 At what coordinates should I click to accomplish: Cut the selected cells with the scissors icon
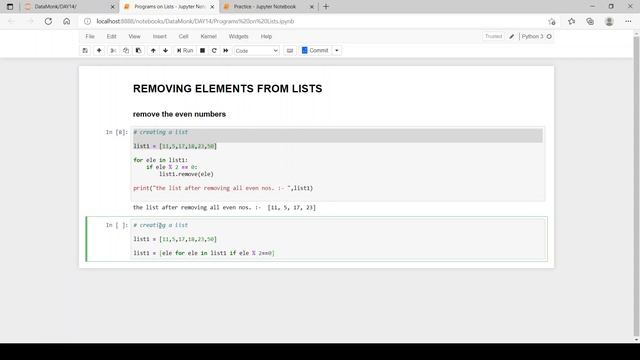pos(113,51)
